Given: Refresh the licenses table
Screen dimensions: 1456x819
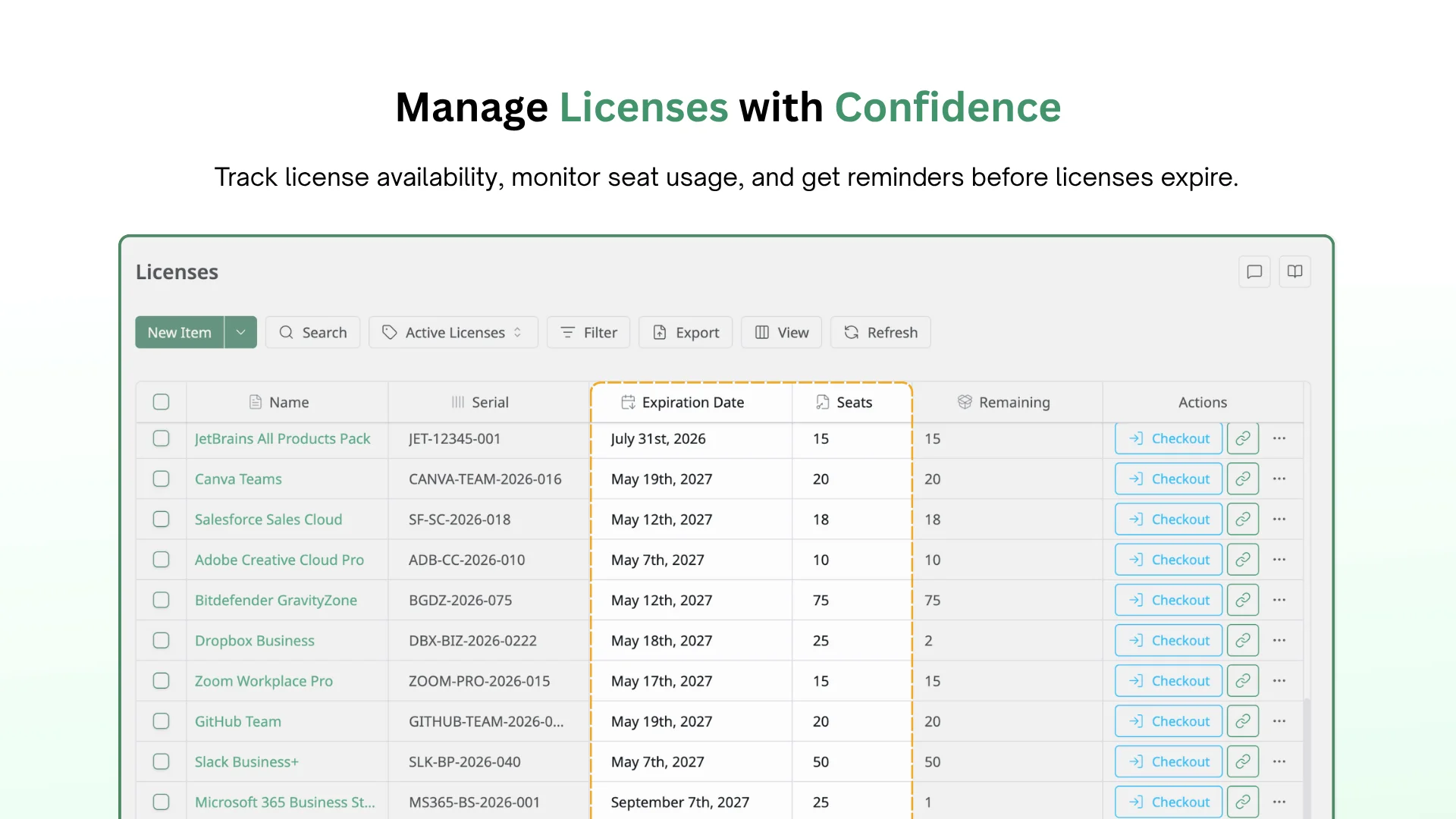Looking at the screenshot, I should (x=880, y=332).
